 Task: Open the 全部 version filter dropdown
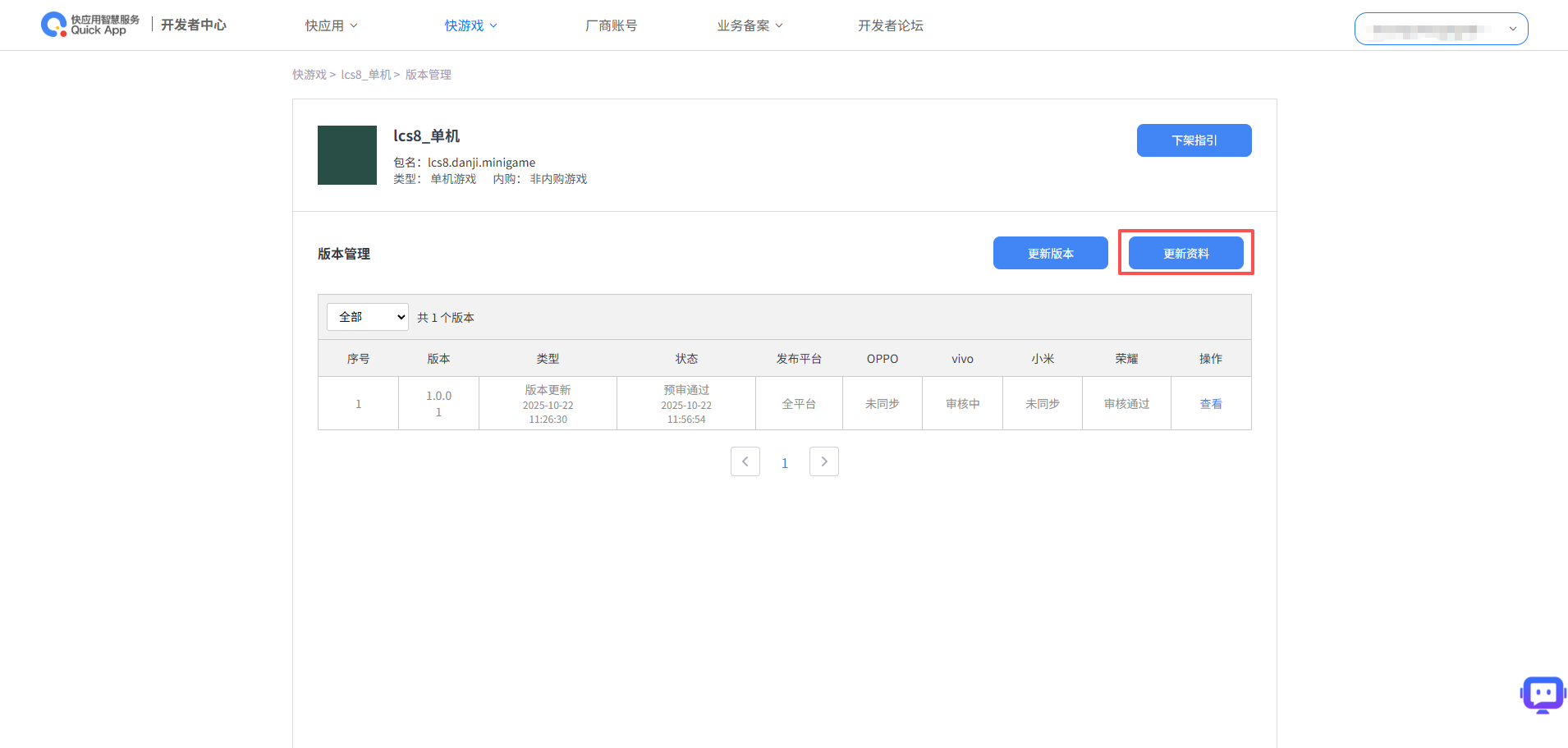[x=367, y=317]
